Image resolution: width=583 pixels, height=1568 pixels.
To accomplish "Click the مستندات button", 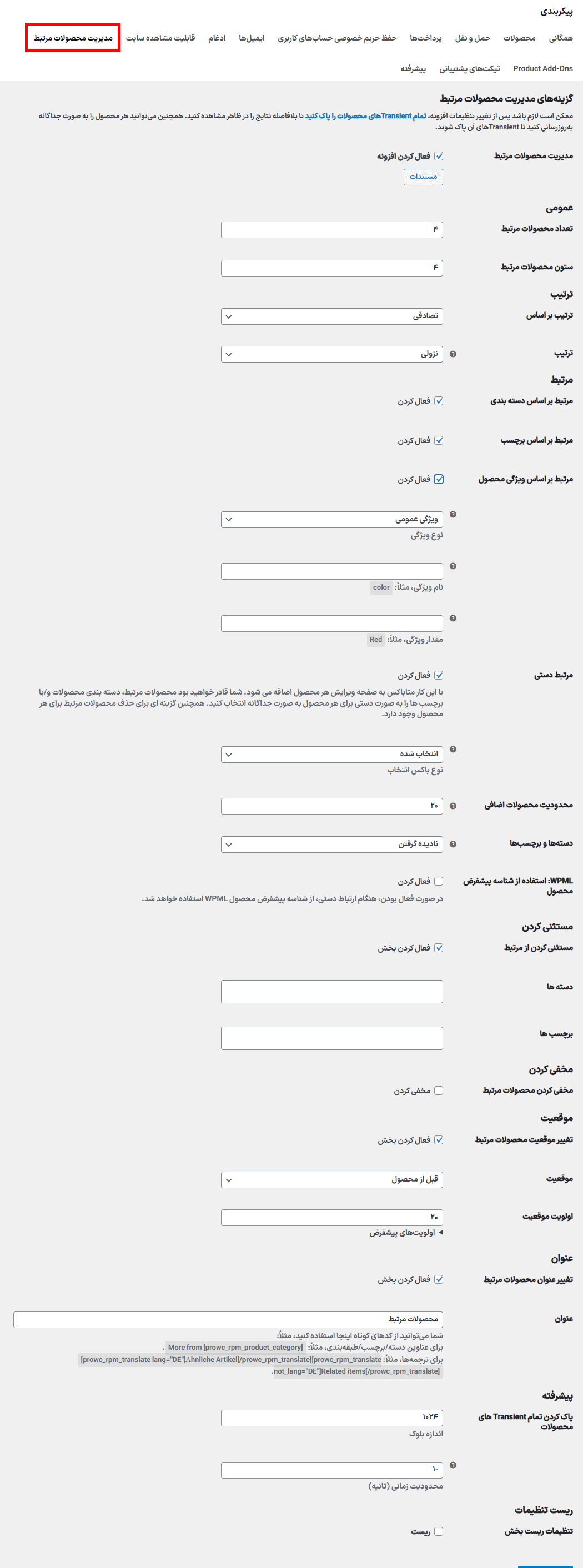I will coord(423,177).
